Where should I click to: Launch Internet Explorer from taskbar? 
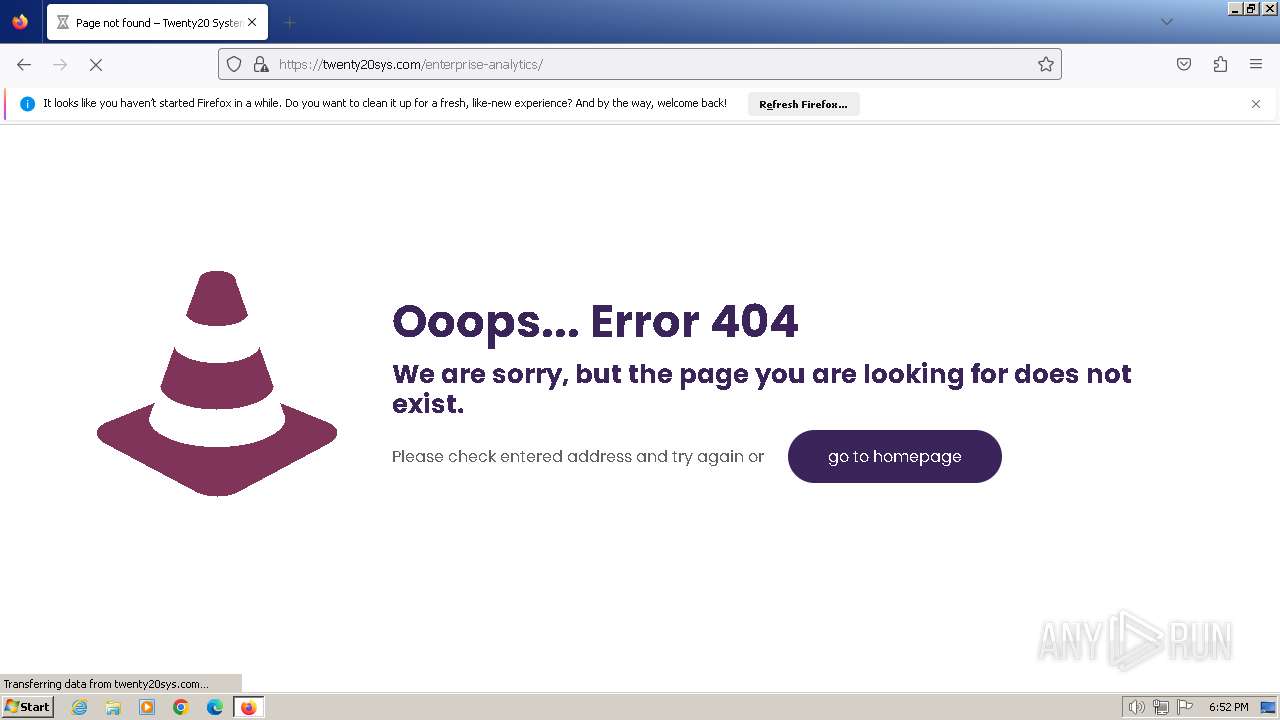80,707
